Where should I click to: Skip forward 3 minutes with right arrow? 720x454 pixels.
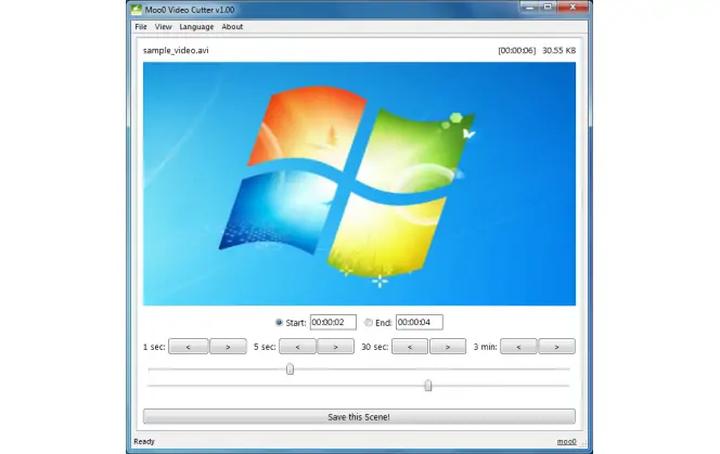click(x=557, y=347)
